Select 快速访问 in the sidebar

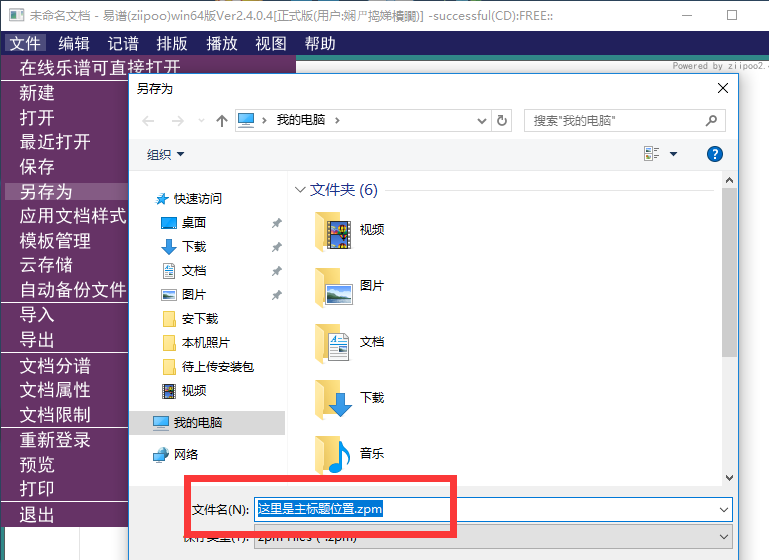tap(189, 199)
